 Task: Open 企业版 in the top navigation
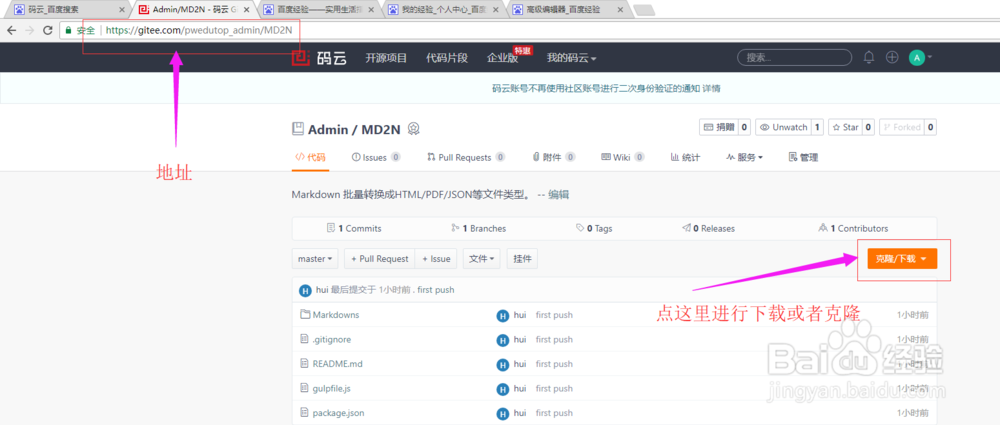pos(503,58)
